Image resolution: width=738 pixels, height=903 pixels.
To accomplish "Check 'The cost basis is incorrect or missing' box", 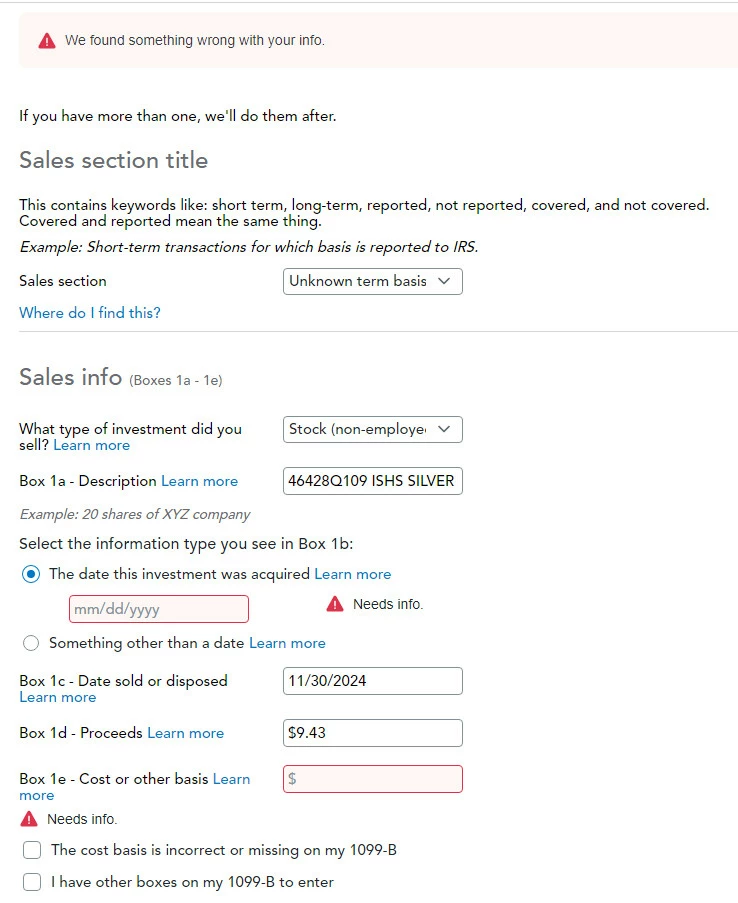I will (32, 850).
